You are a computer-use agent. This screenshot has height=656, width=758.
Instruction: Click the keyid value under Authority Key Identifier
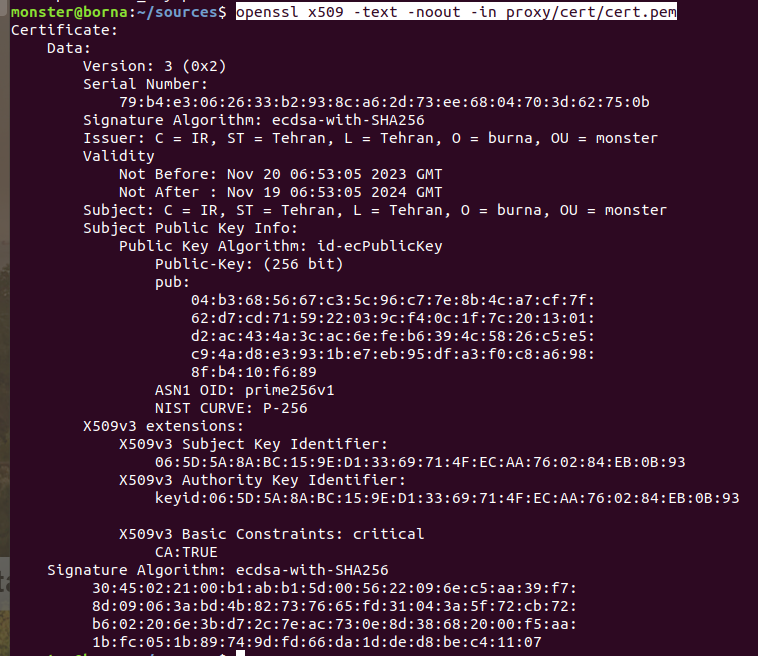click(447, 498)
